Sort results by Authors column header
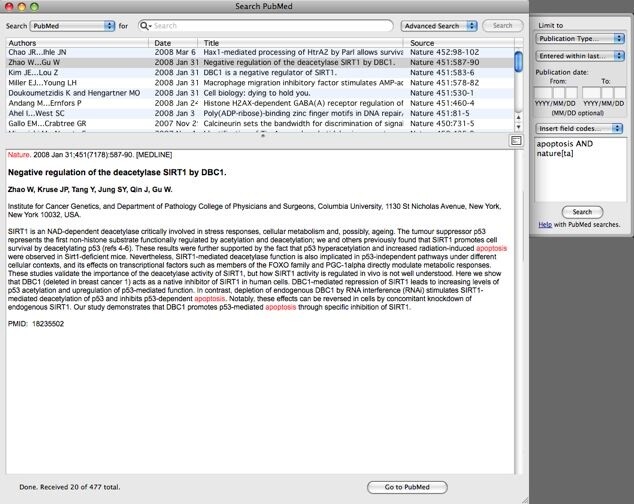The image size is (634, 504). 78,42
